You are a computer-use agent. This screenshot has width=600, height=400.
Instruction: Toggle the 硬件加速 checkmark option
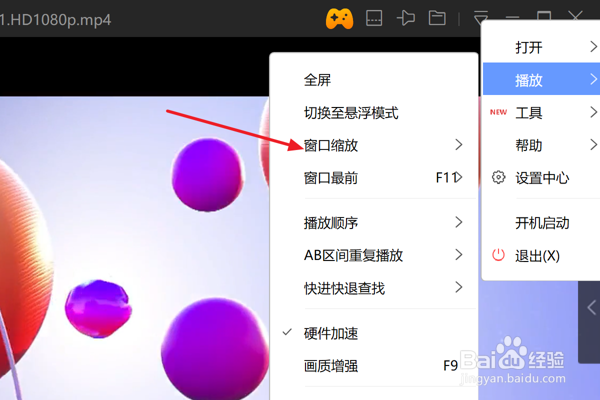[x=374, y=333]
